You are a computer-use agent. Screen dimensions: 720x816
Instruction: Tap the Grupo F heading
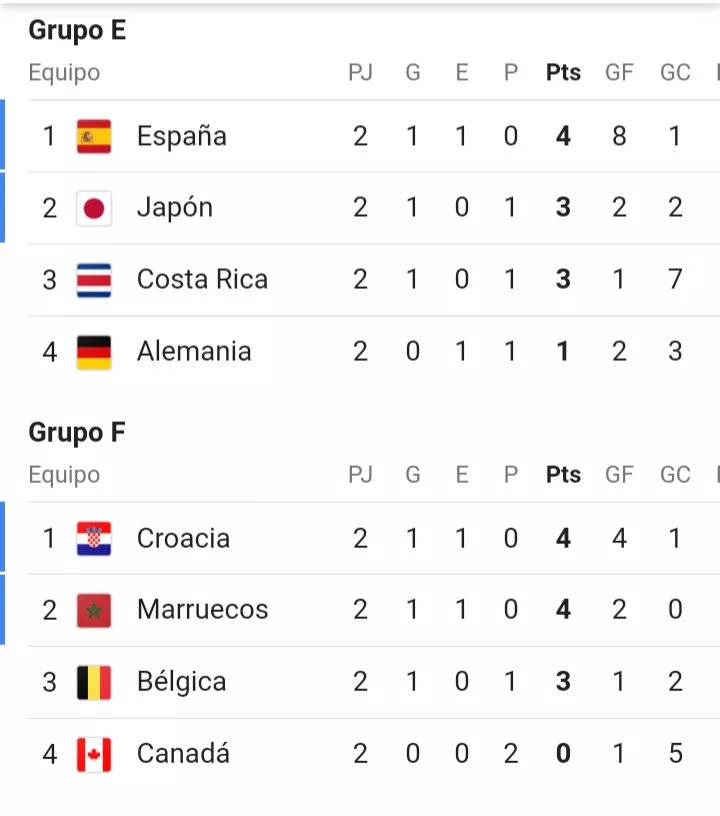77,433
